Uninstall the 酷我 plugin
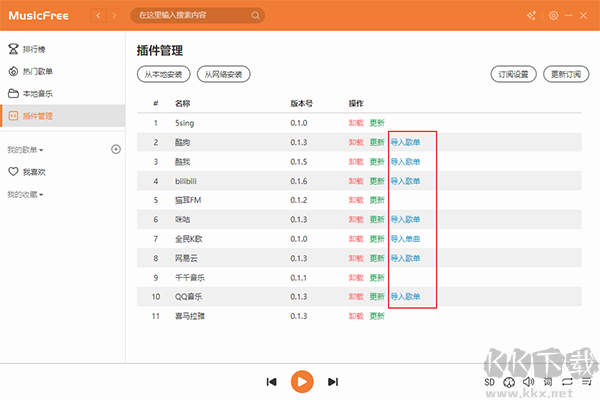 356,162
